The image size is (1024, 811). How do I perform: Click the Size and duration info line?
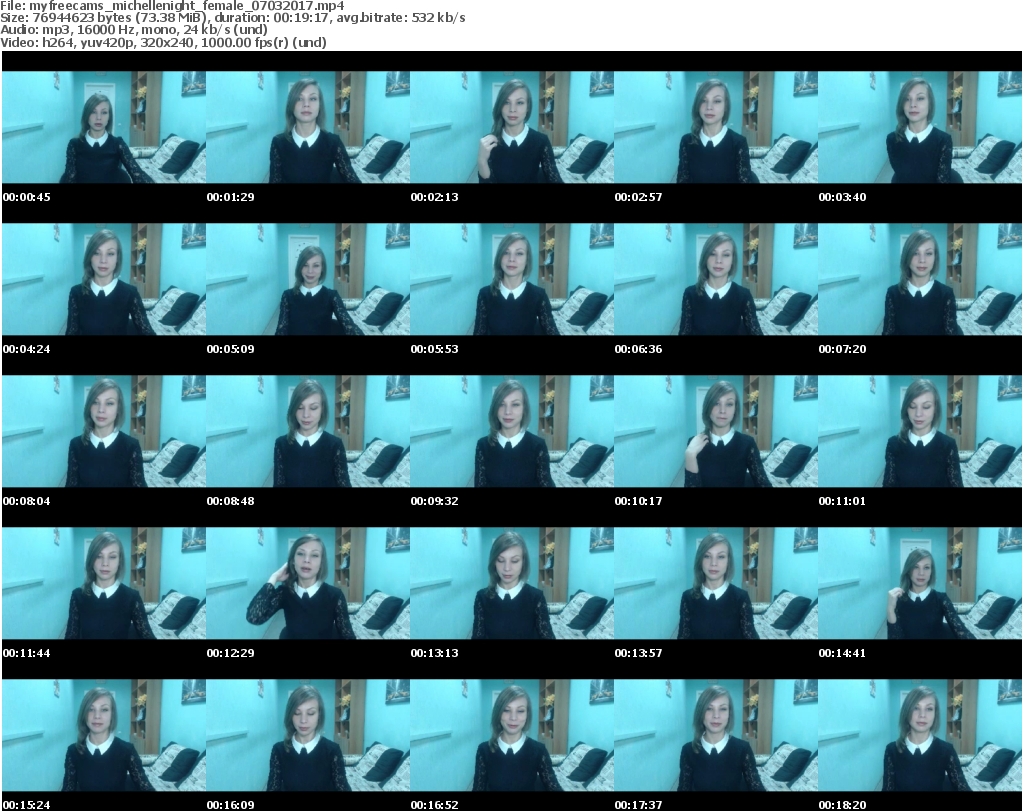point(232,18)
